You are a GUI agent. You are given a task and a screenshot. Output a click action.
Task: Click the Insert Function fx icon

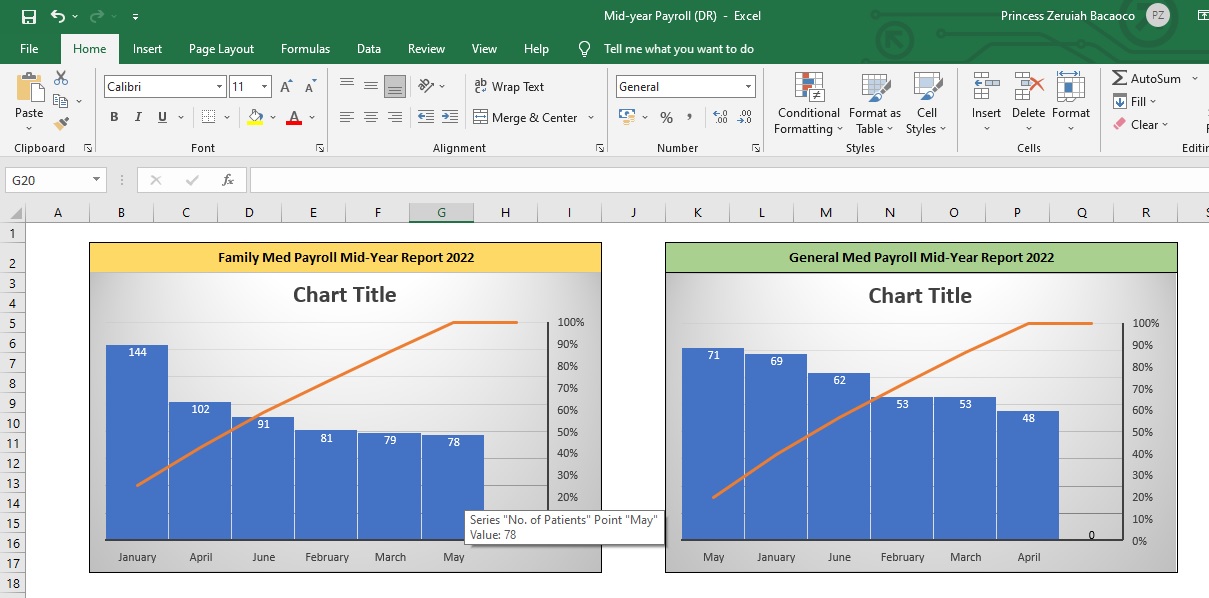tap(228, 180)
